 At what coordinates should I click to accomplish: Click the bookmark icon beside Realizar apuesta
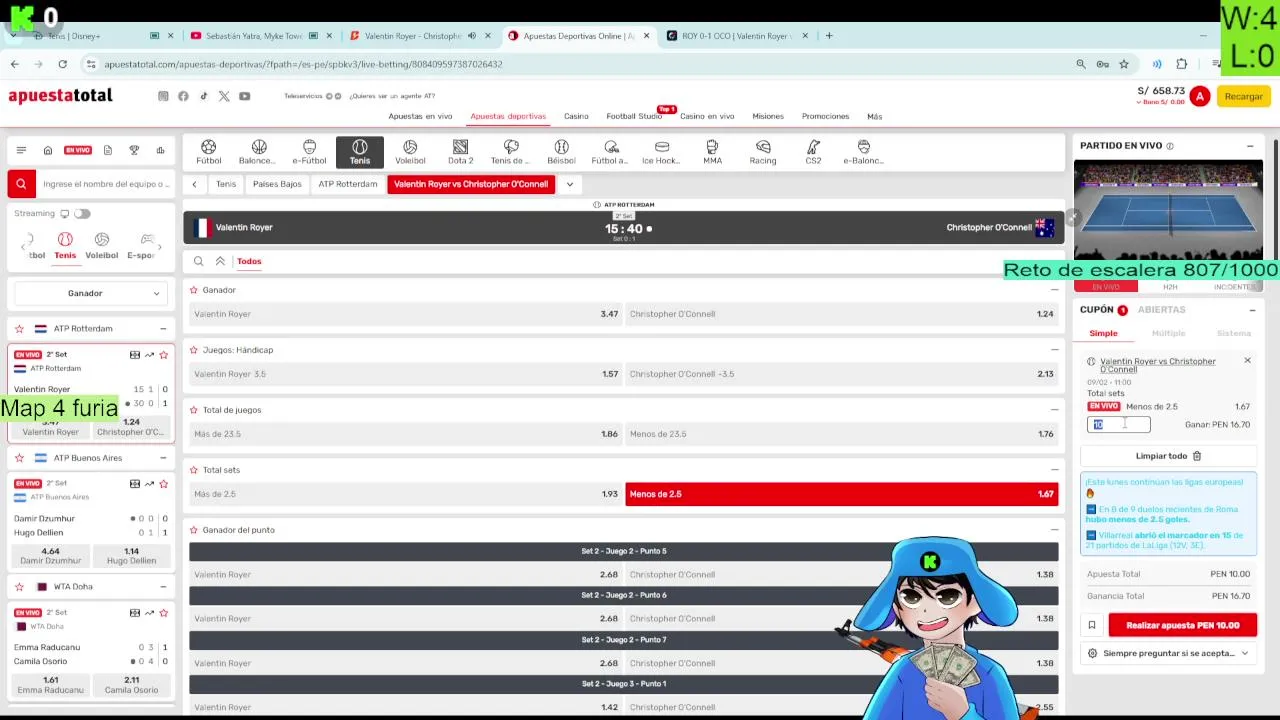point(1092,625)
